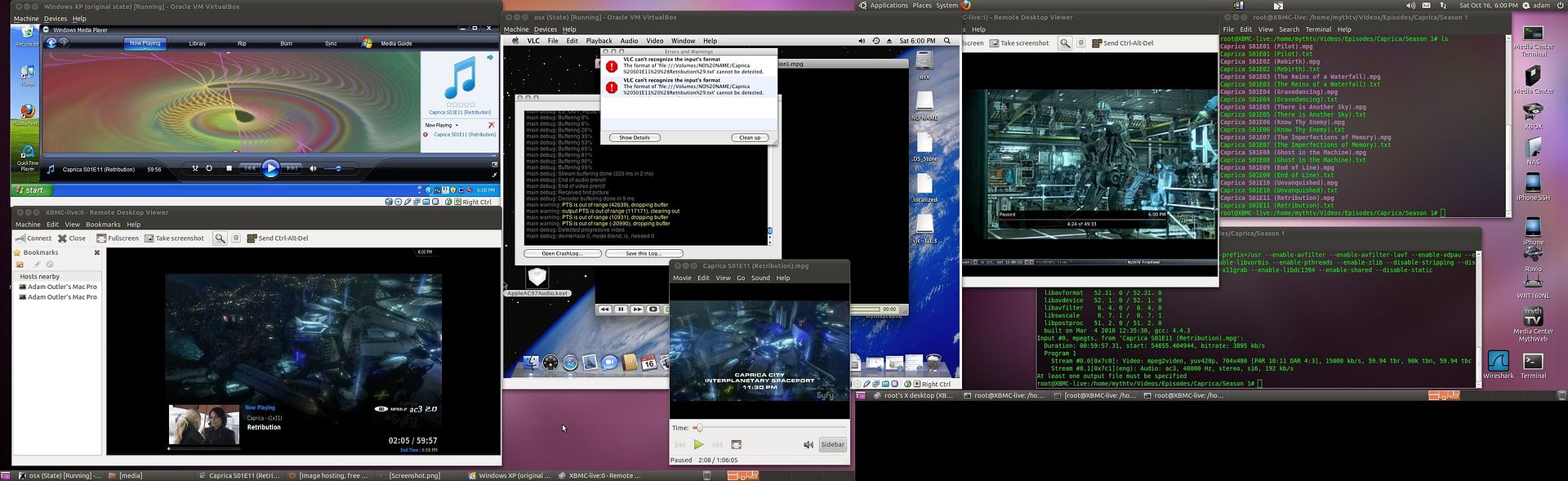Skip to next track in Windows Media Player
This screenshot has width=1568, height=481.
point(292,169)
